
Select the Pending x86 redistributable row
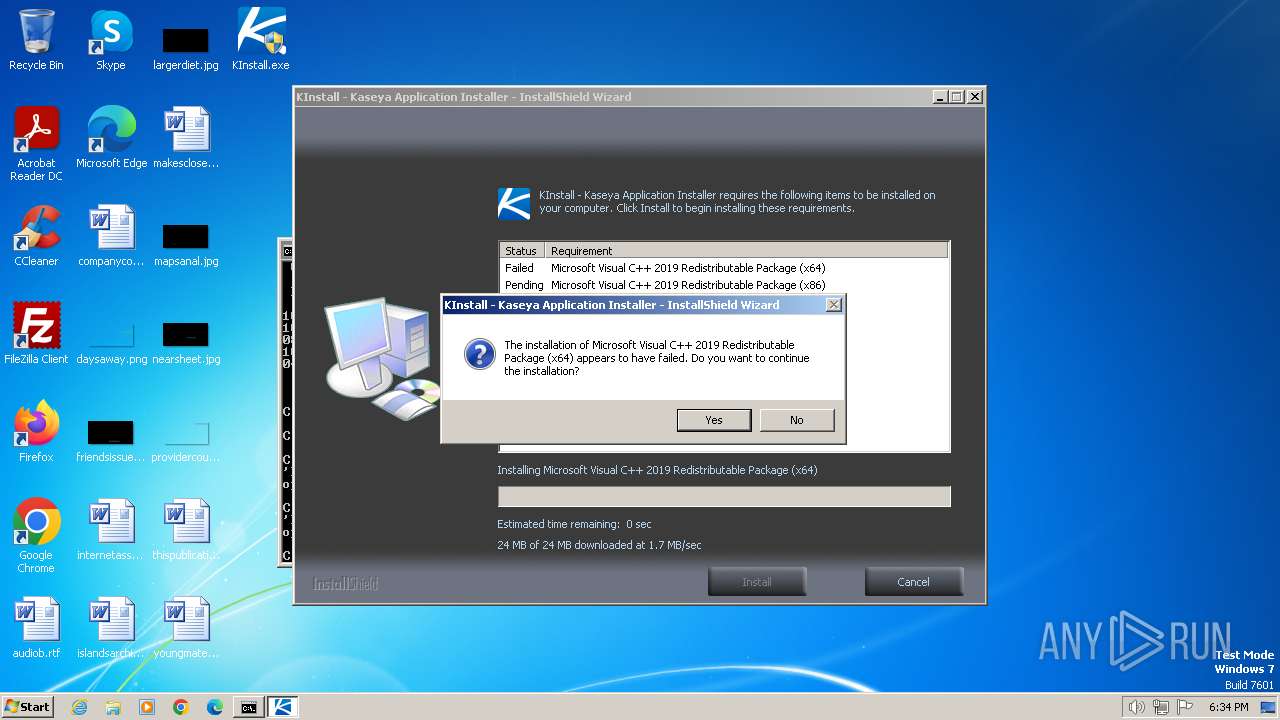pyautogui.click(x=723, y=285)
